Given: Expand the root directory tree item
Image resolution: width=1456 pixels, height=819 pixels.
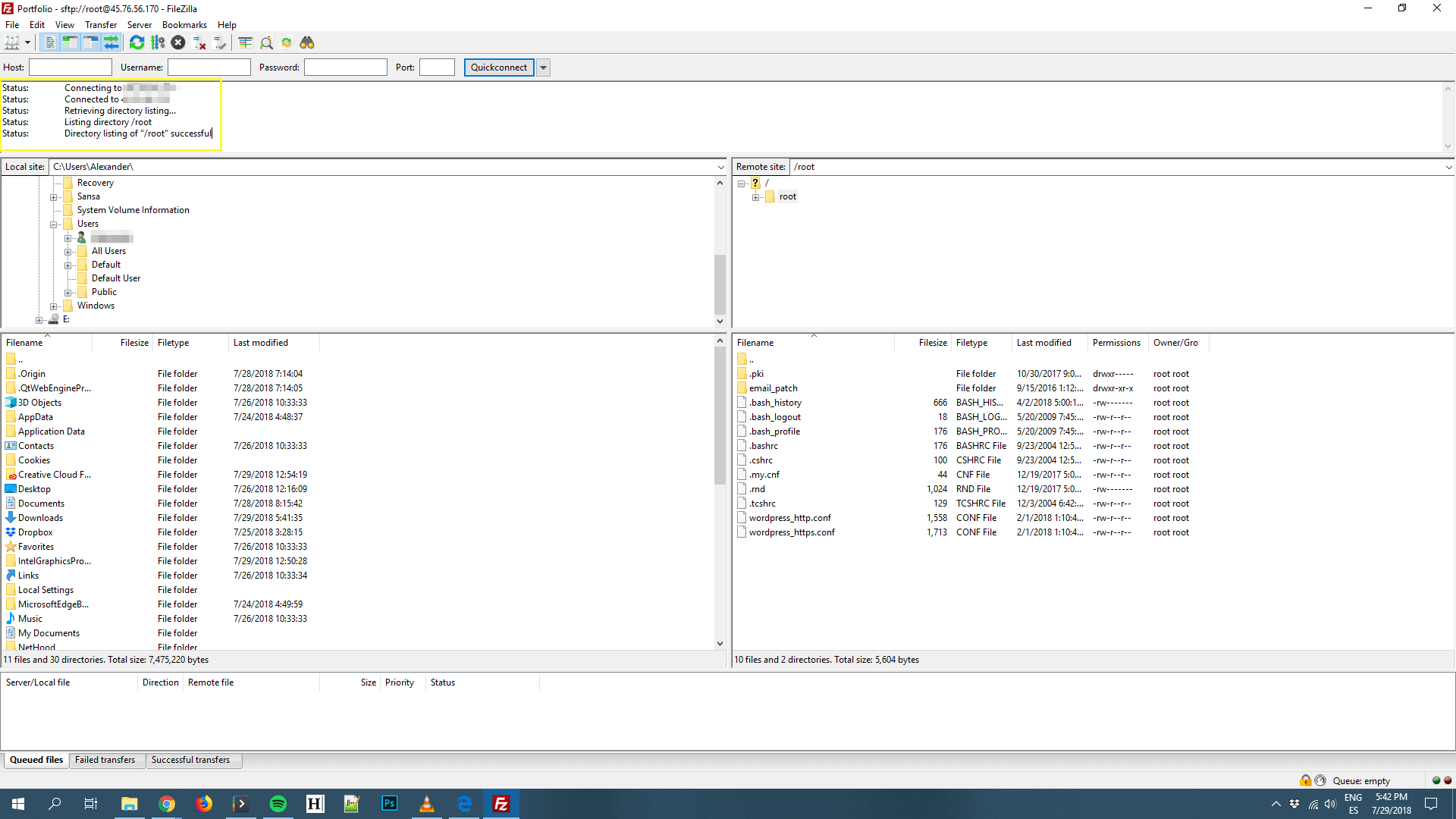Looking at the screenshot, I should coord(754,196).
